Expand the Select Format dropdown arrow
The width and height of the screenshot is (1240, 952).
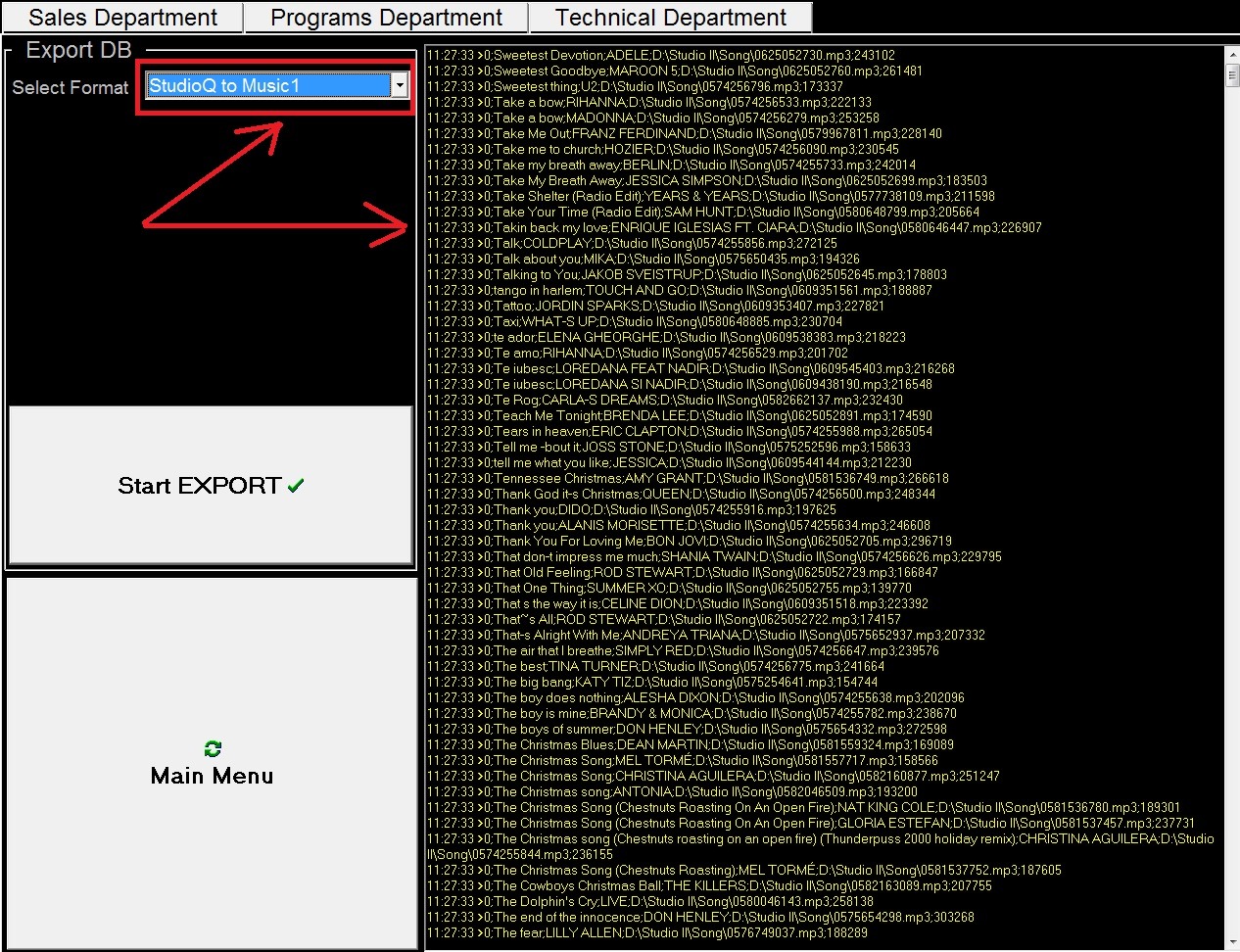399,86
